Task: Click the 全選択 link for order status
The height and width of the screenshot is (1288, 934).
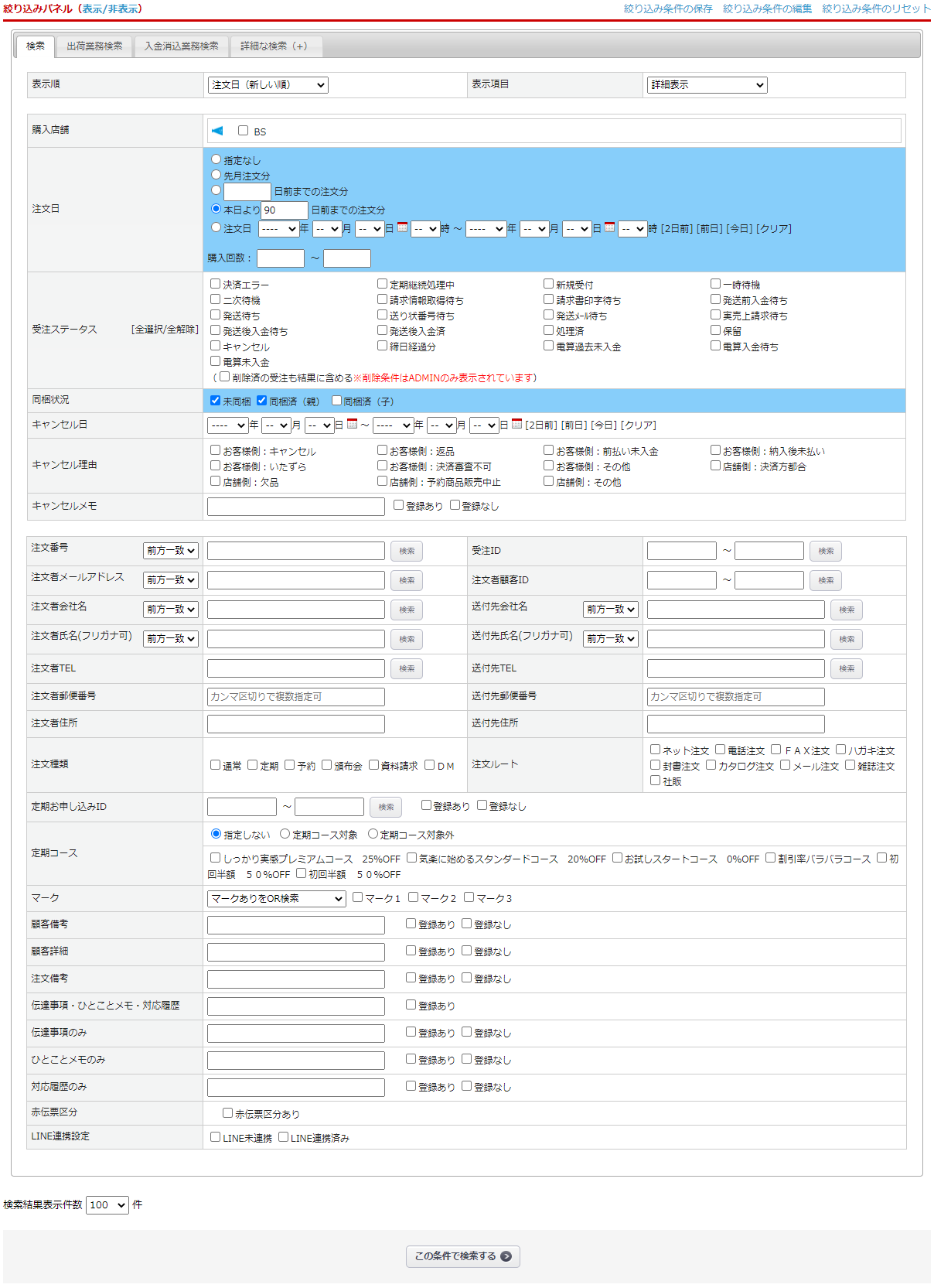Action: point(148,330)
